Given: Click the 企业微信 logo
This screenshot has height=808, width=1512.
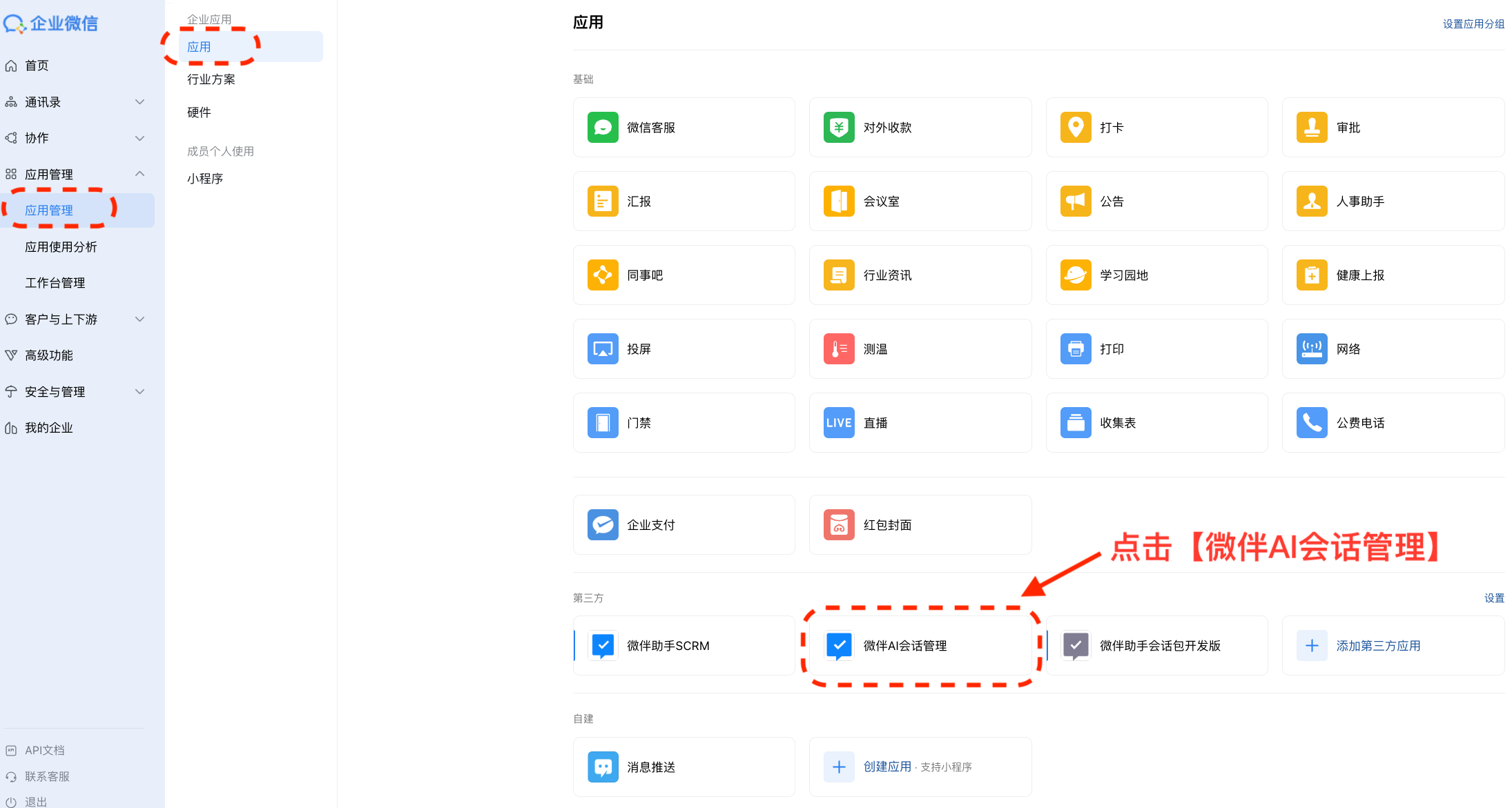Looking at the screenshot, I should click(51, 23).
